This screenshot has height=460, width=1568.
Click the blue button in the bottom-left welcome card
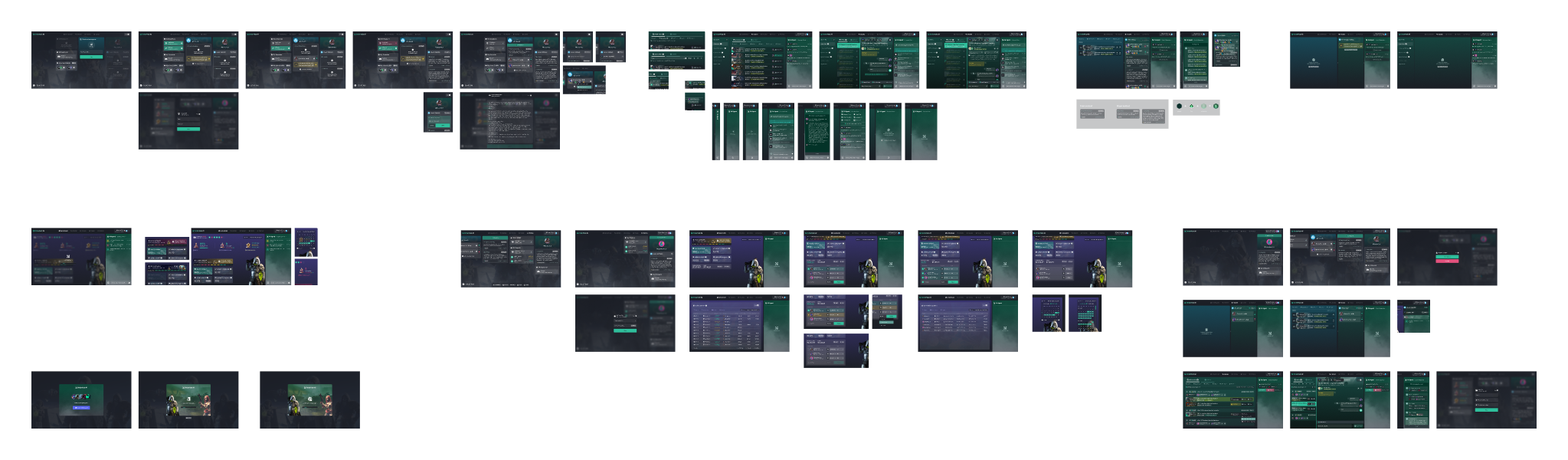81,408
